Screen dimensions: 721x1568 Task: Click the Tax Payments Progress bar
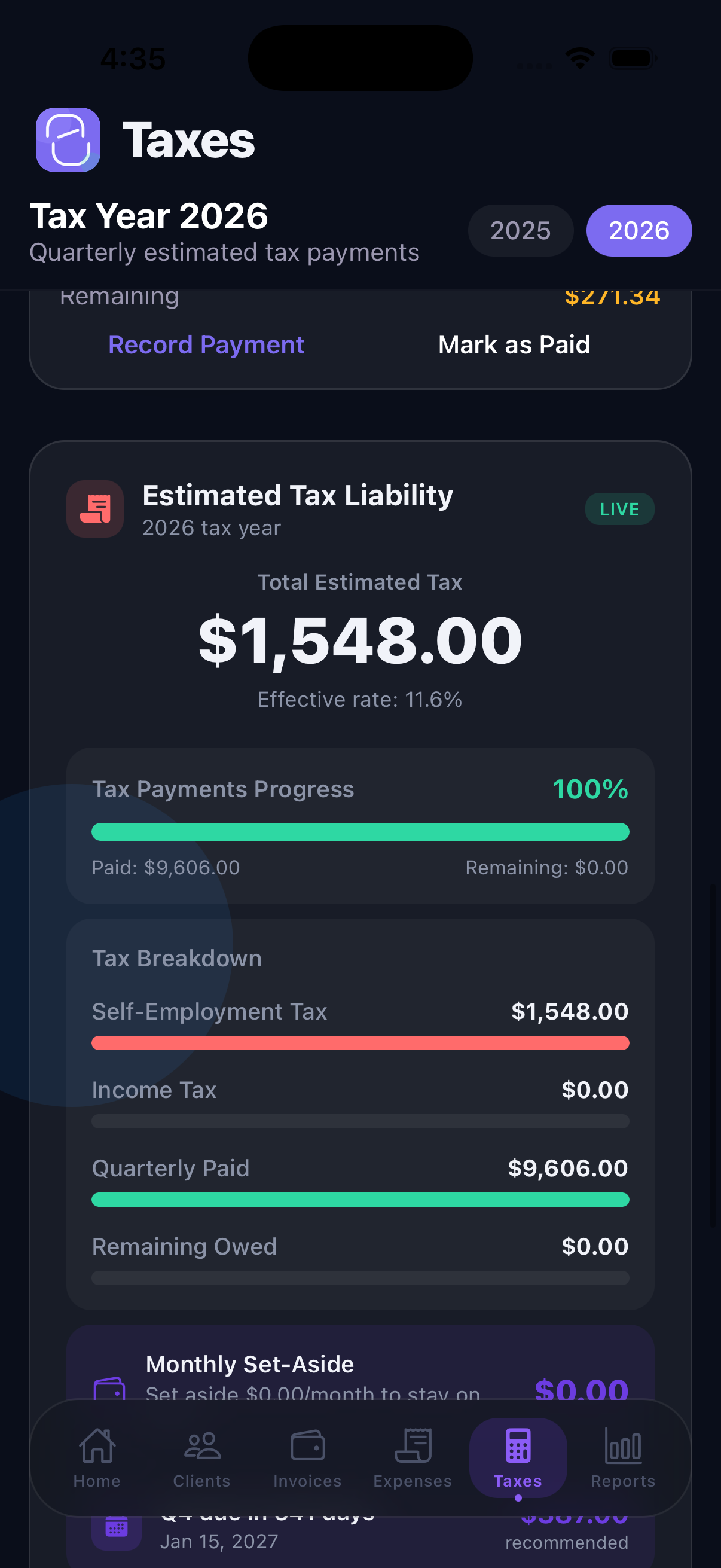click(360, 831)
